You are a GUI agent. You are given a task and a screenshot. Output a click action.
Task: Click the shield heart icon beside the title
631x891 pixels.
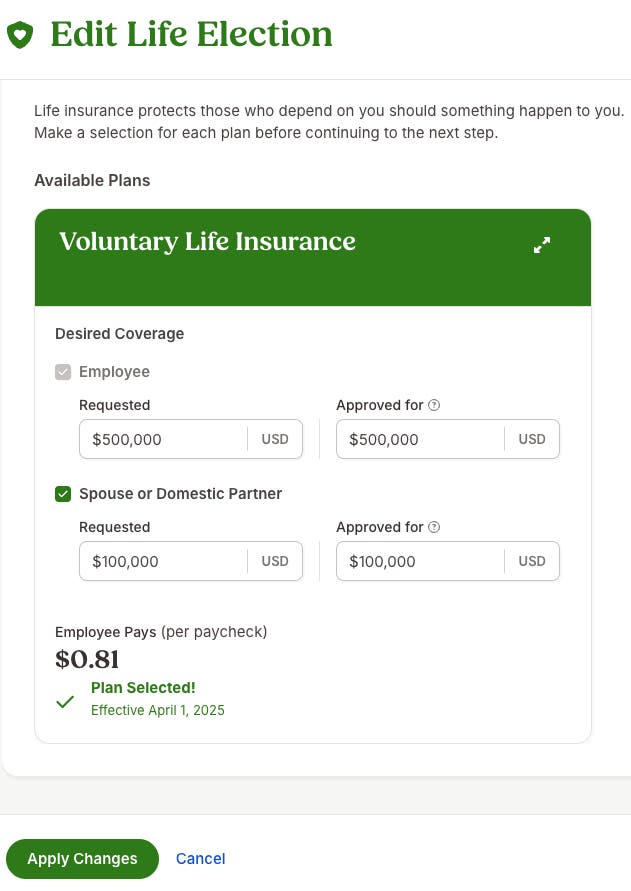(x=20, y=35)
